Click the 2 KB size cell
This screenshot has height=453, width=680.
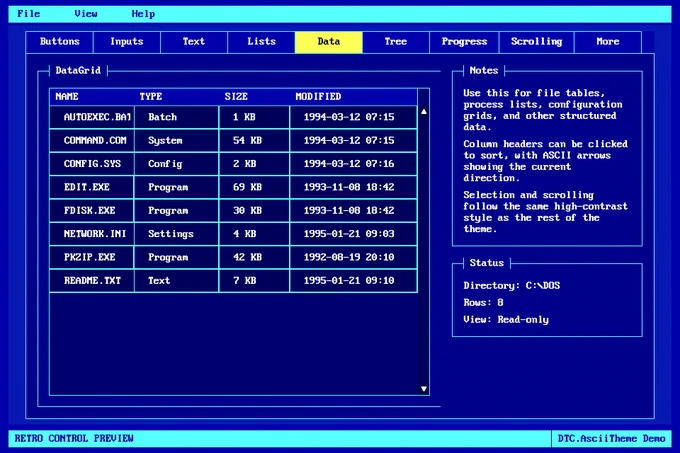coord(254,164)
